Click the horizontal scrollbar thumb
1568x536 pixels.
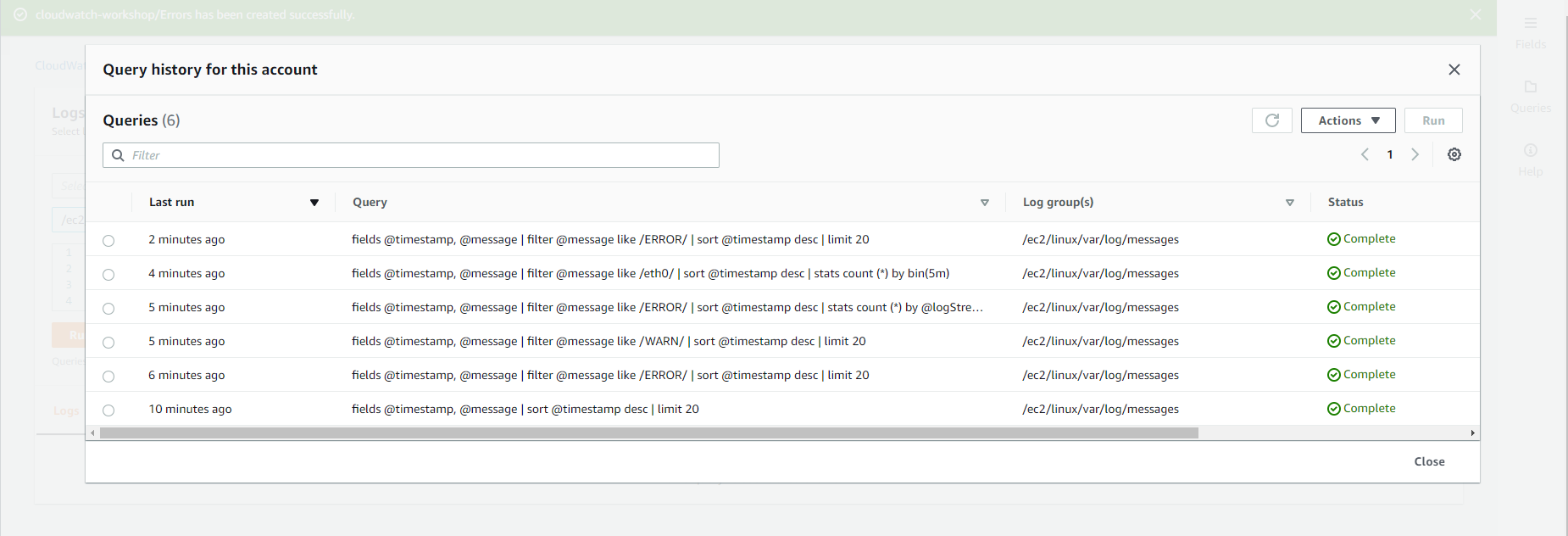click(648, 433)
